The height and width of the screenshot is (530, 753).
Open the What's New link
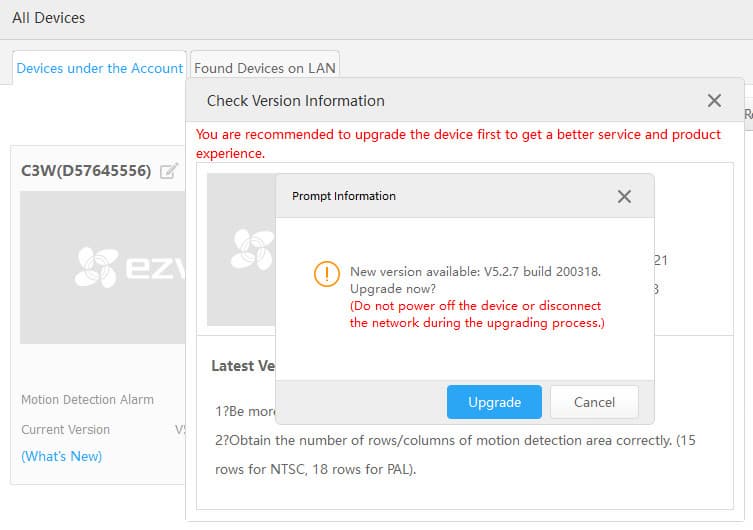click(x=62, y=456)
